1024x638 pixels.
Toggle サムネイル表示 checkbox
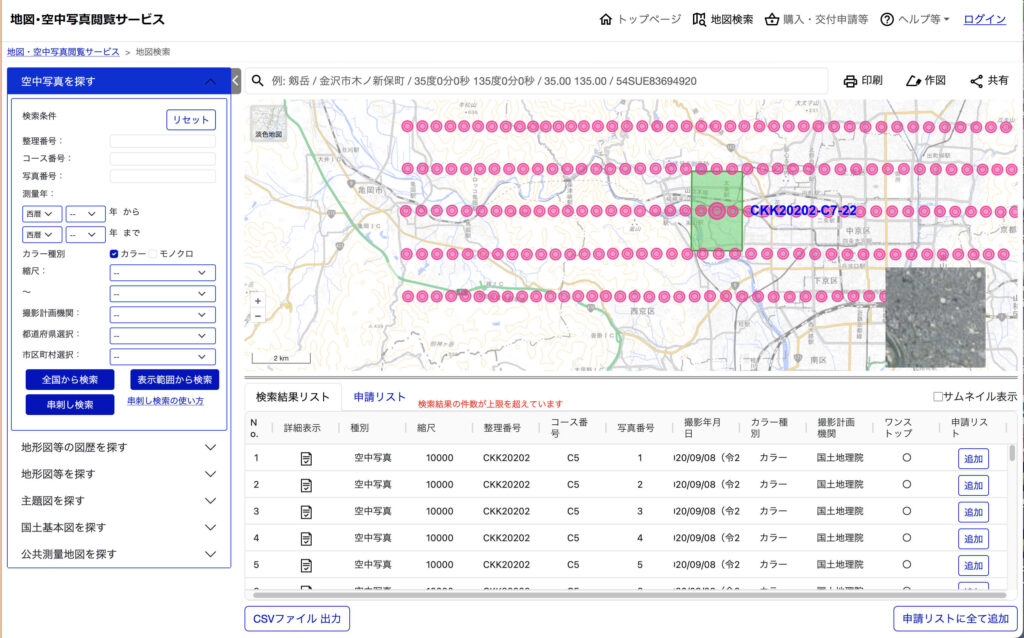(937, 396)
